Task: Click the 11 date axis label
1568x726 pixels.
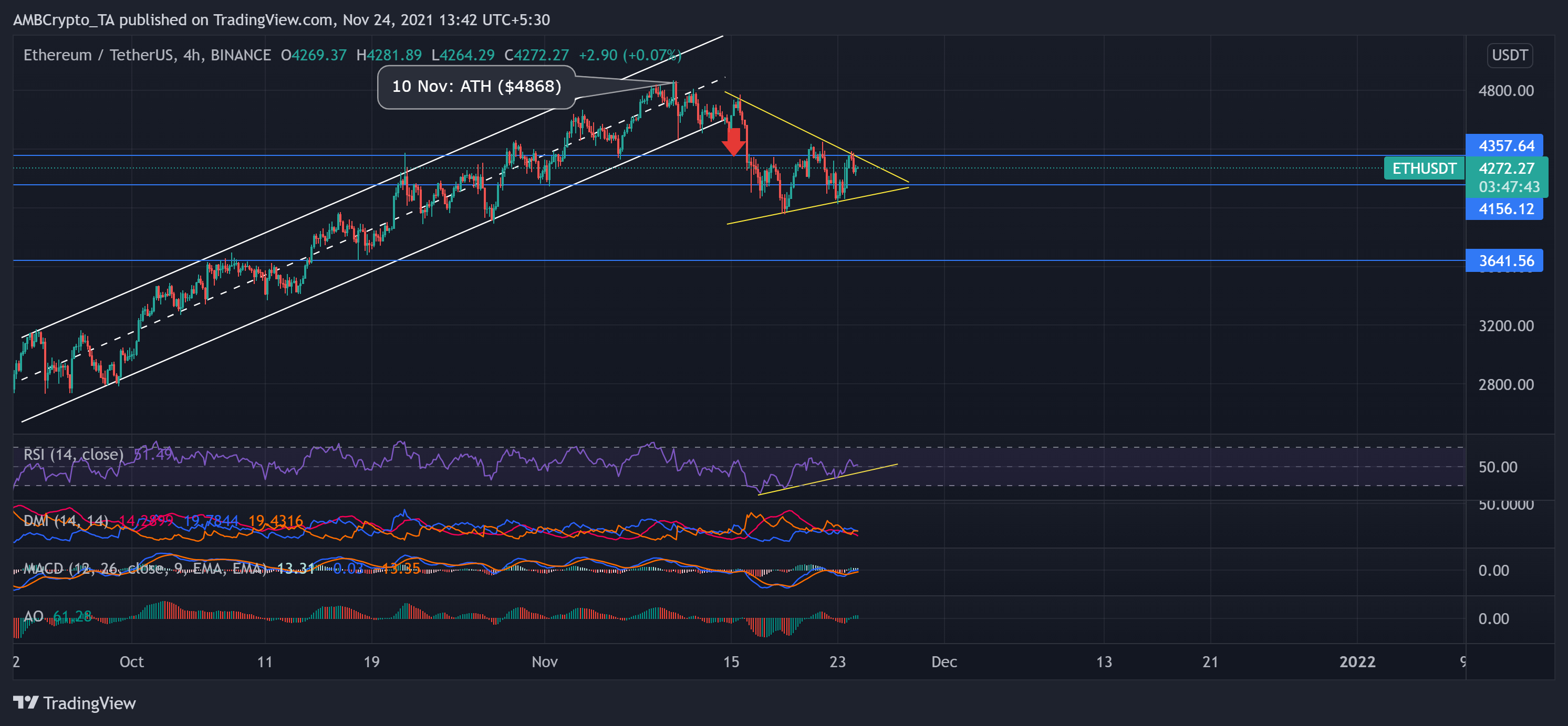Action: [x=265, y=661]
